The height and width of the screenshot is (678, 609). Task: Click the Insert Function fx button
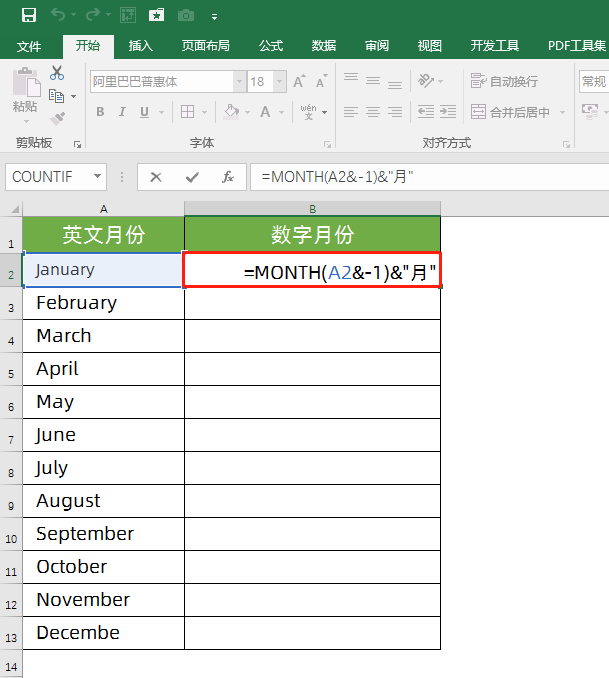pyautogui.click(x=228, y=177)
